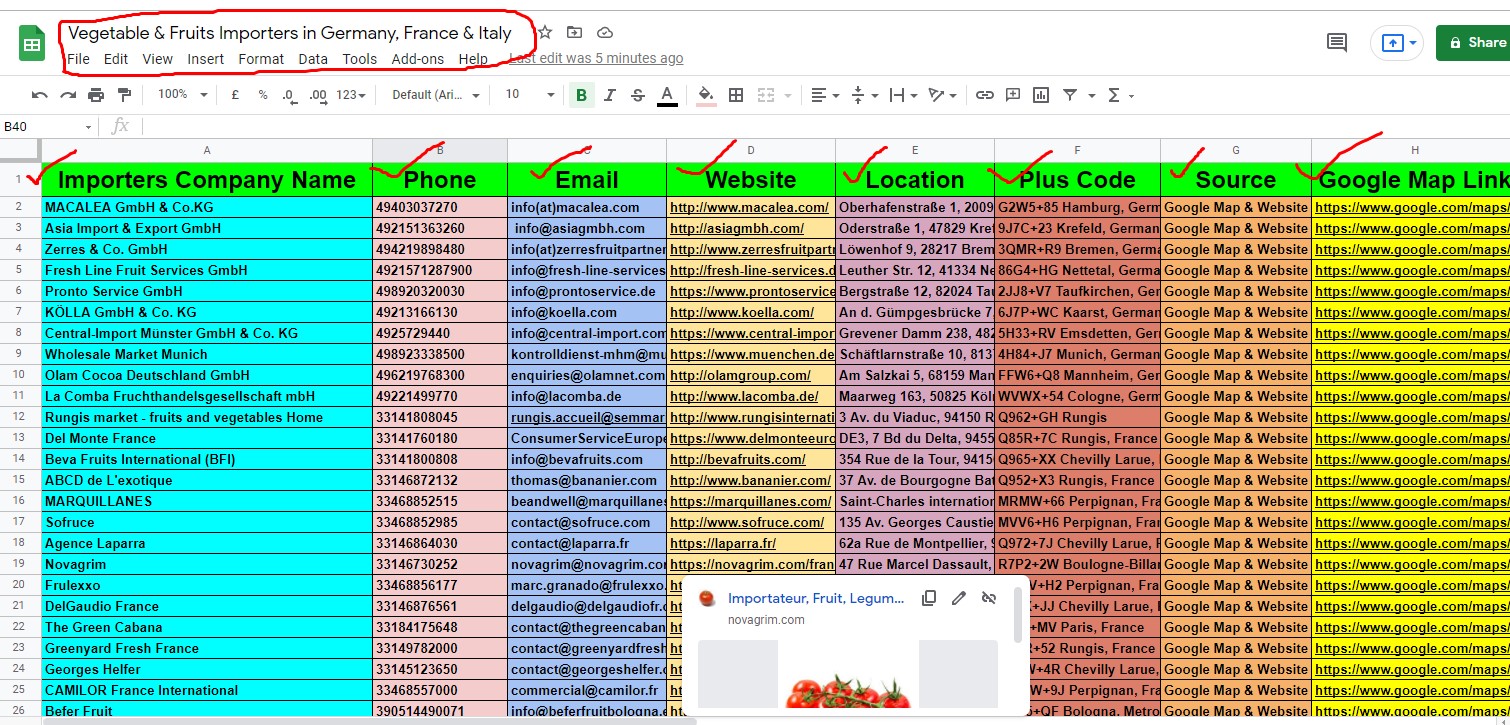Screen dimensions: 1510x725
Task: Edit link in the preview card
Action: tap(959, 598)
